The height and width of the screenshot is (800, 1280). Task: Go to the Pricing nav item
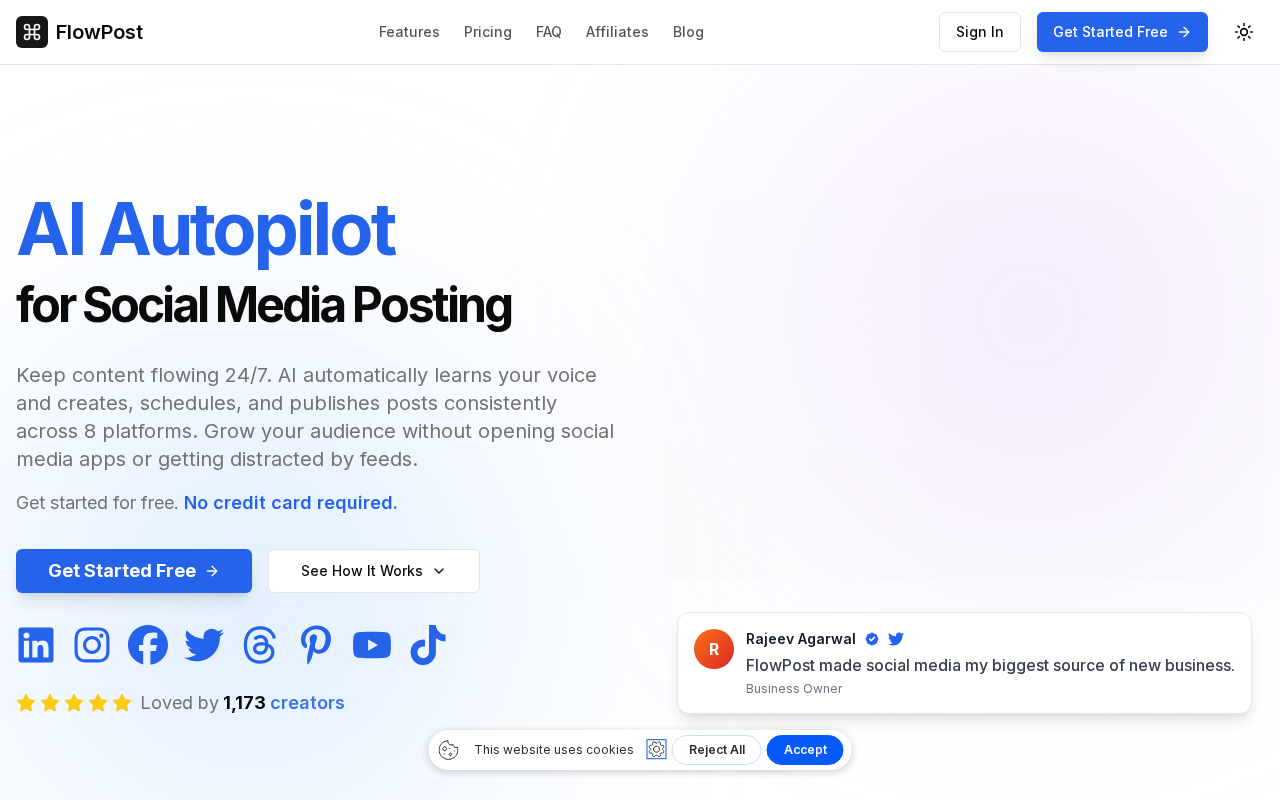[488, 32]
